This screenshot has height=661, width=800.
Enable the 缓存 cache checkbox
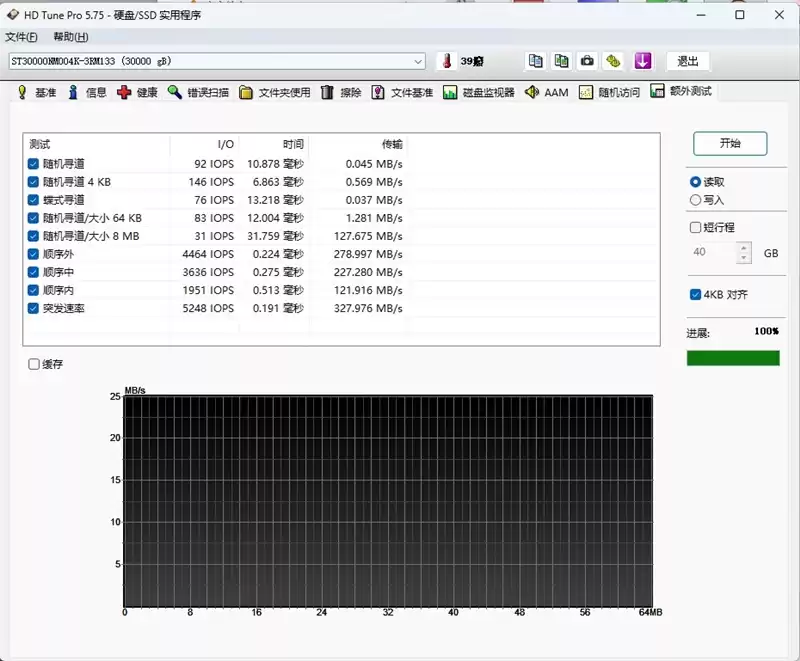[34, 362]
